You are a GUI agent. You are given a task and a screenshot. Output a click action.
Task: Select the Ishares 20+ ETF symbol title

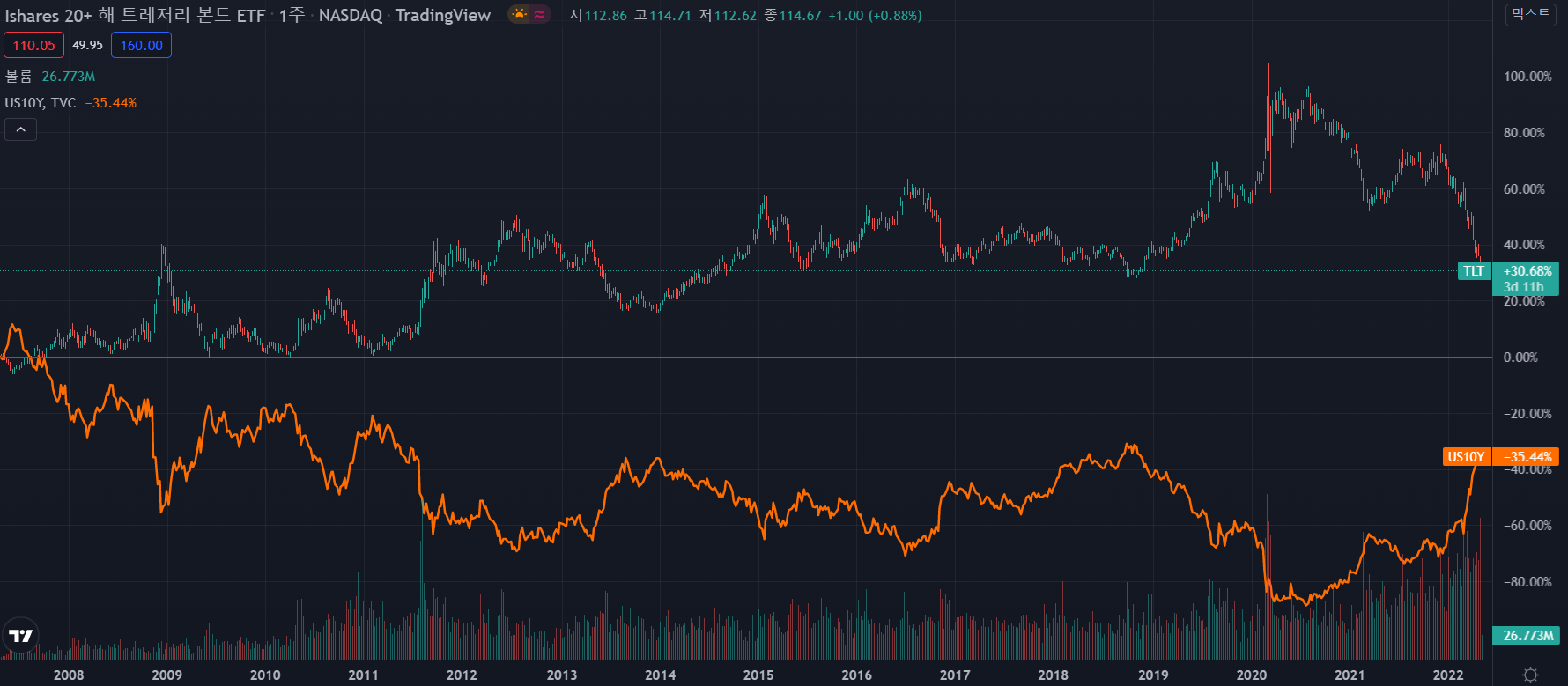pos(135,15)
